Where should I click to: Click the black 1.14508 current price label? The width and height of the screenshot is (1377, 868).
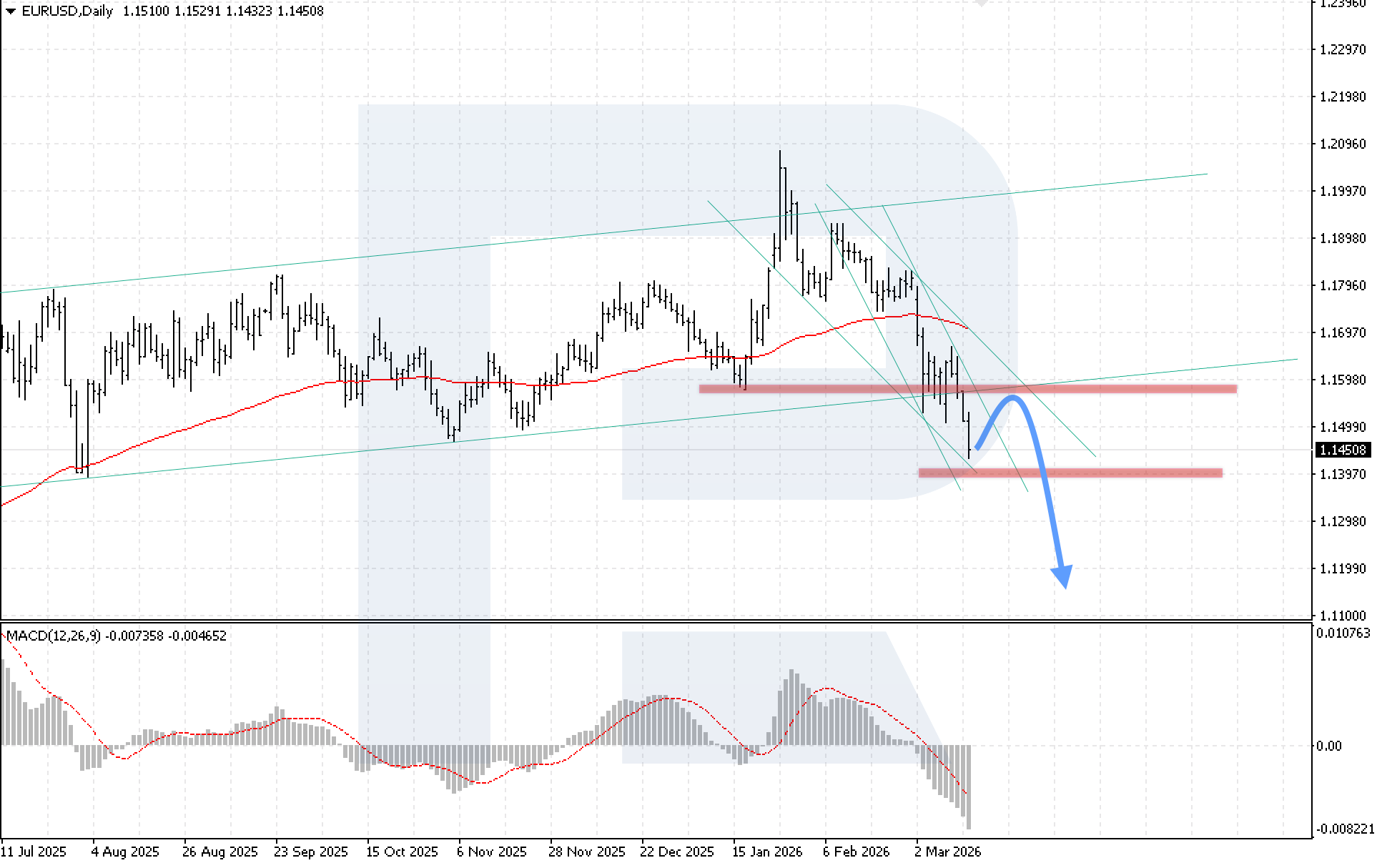pos(1343,450)
